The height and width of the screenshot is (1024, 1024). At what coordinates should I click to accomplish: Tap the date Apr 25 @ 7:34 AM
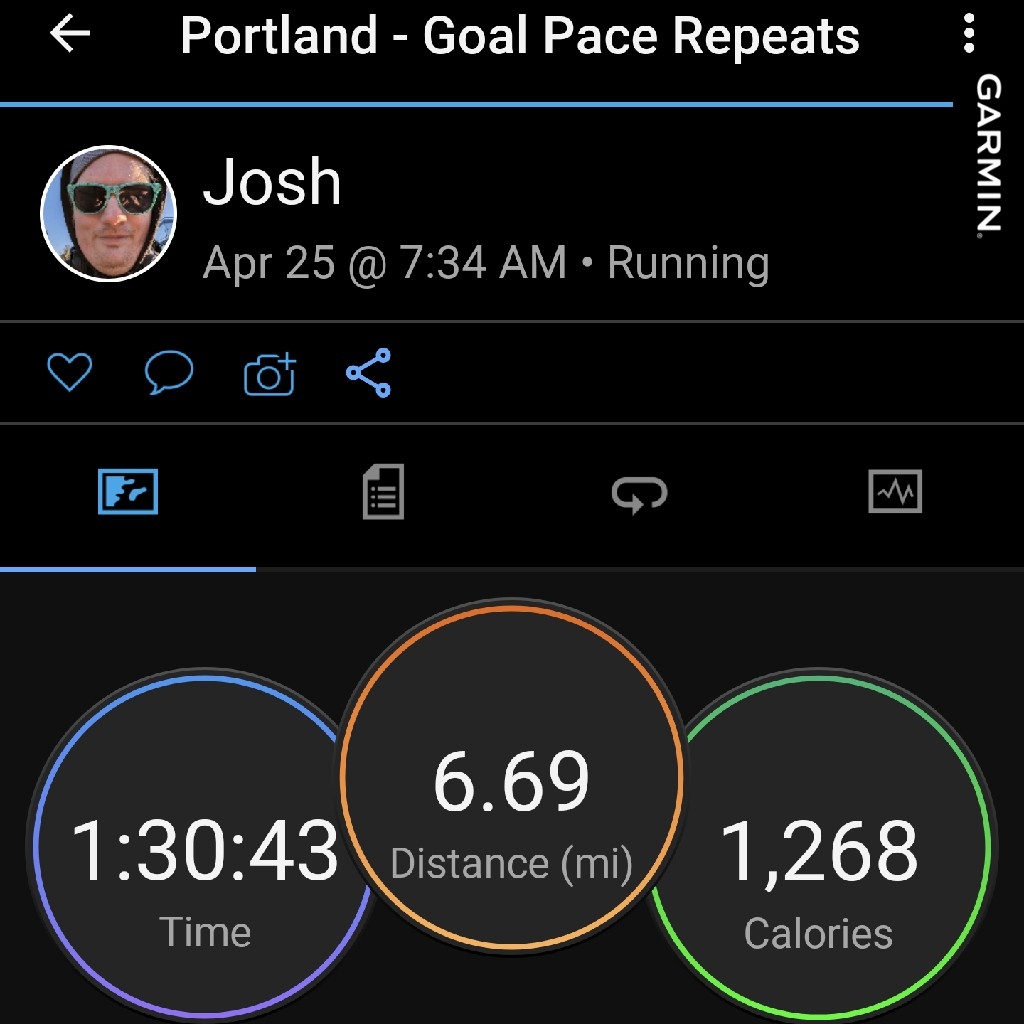click(x=385, y=263)
